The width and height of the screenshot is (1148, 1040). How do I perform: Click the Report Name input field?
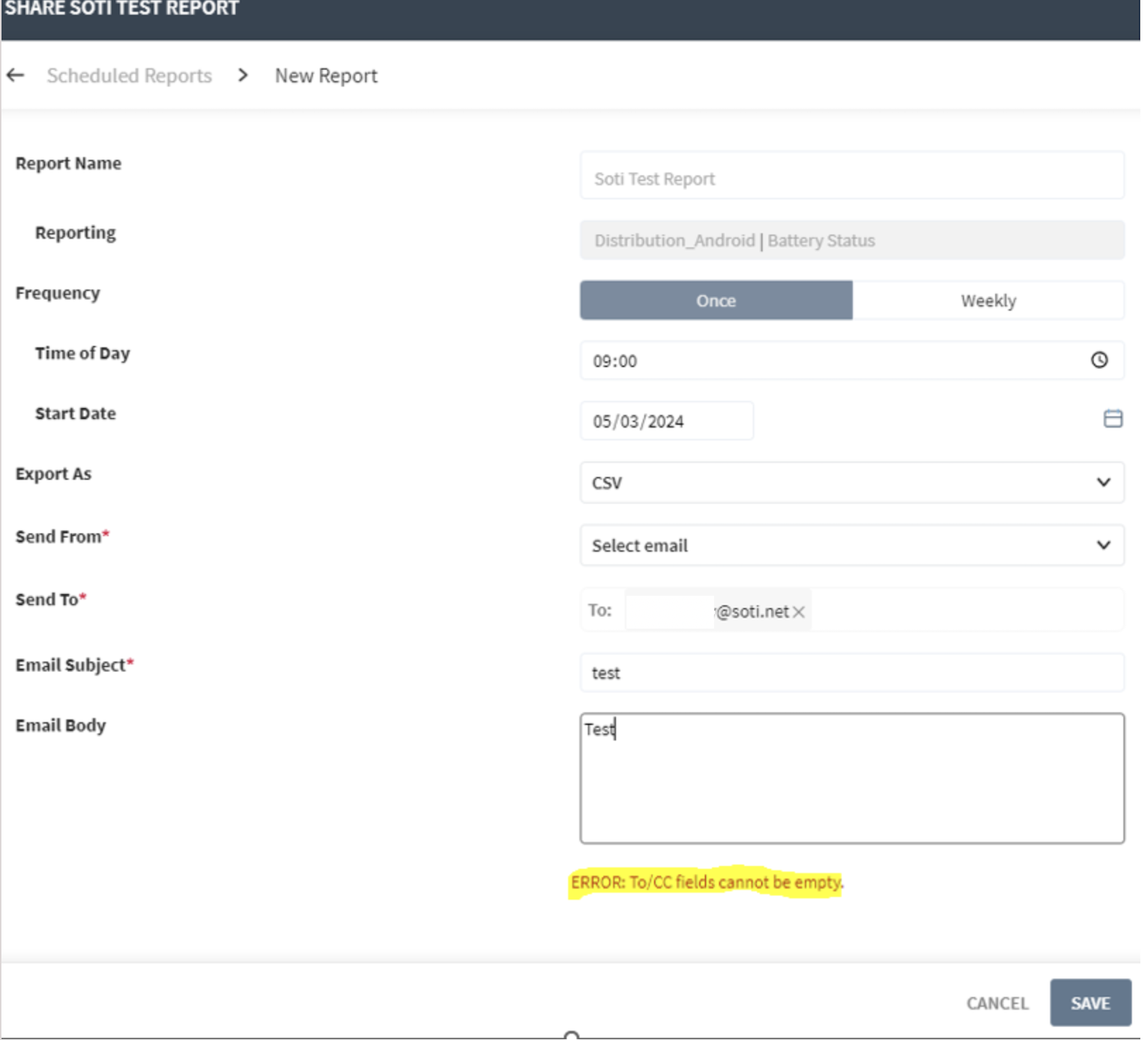click(x=851, y=178)
